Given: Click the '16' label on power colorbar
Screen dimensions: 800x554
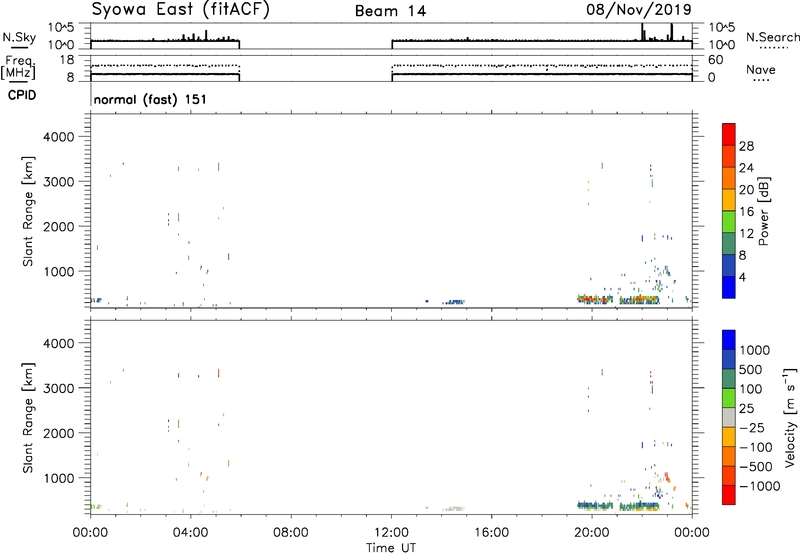Looking at the screenshot, I should point(746,212).
